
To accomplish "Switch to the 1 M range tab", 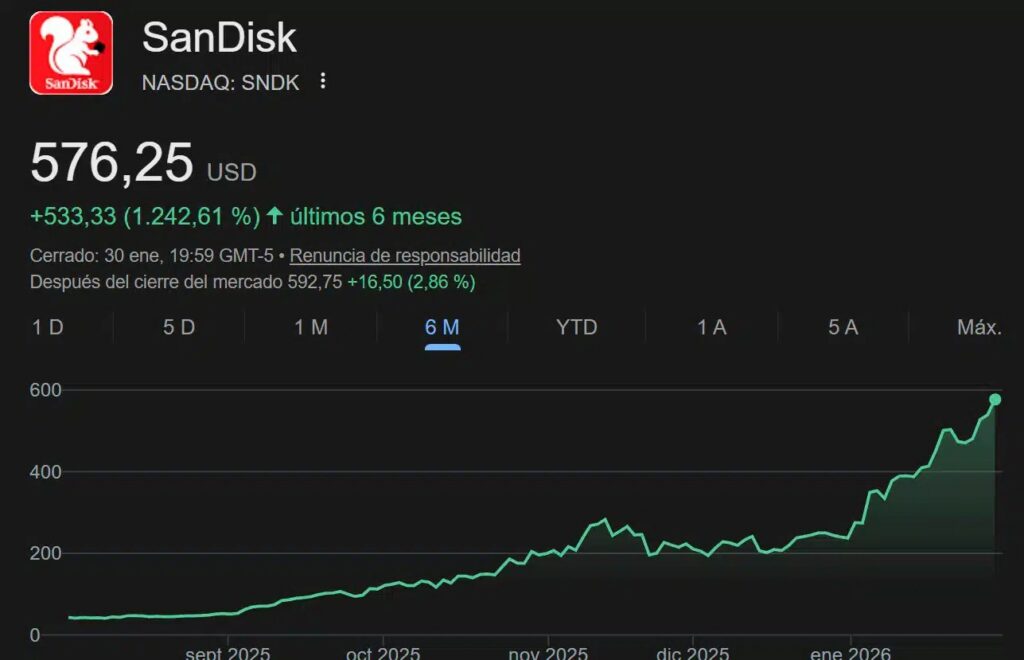I will pyautogui.click(x=311, y=327).
